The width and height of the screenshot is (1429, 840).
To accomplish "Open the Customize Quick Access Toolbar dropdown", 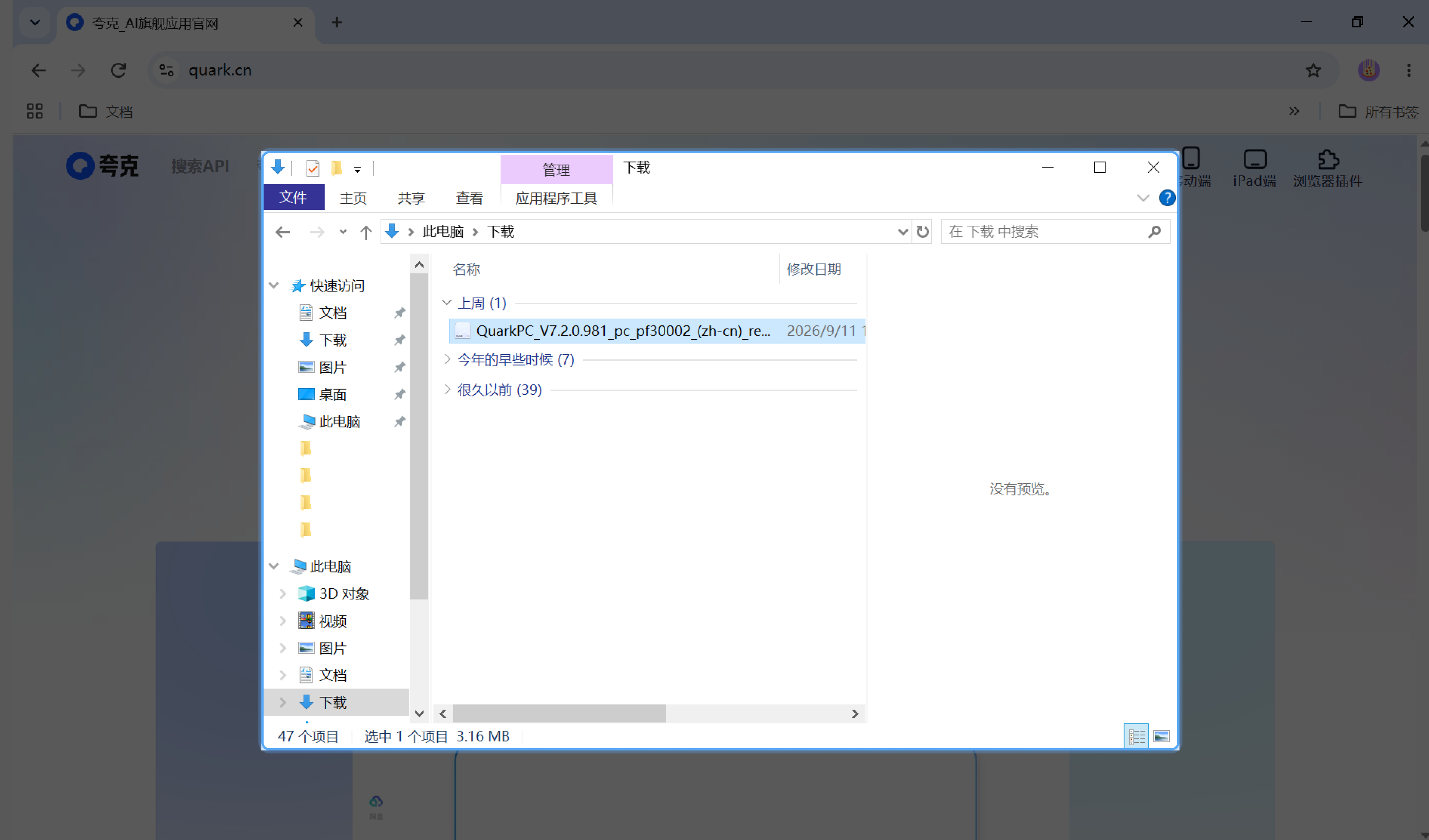I will click(357, 169).
